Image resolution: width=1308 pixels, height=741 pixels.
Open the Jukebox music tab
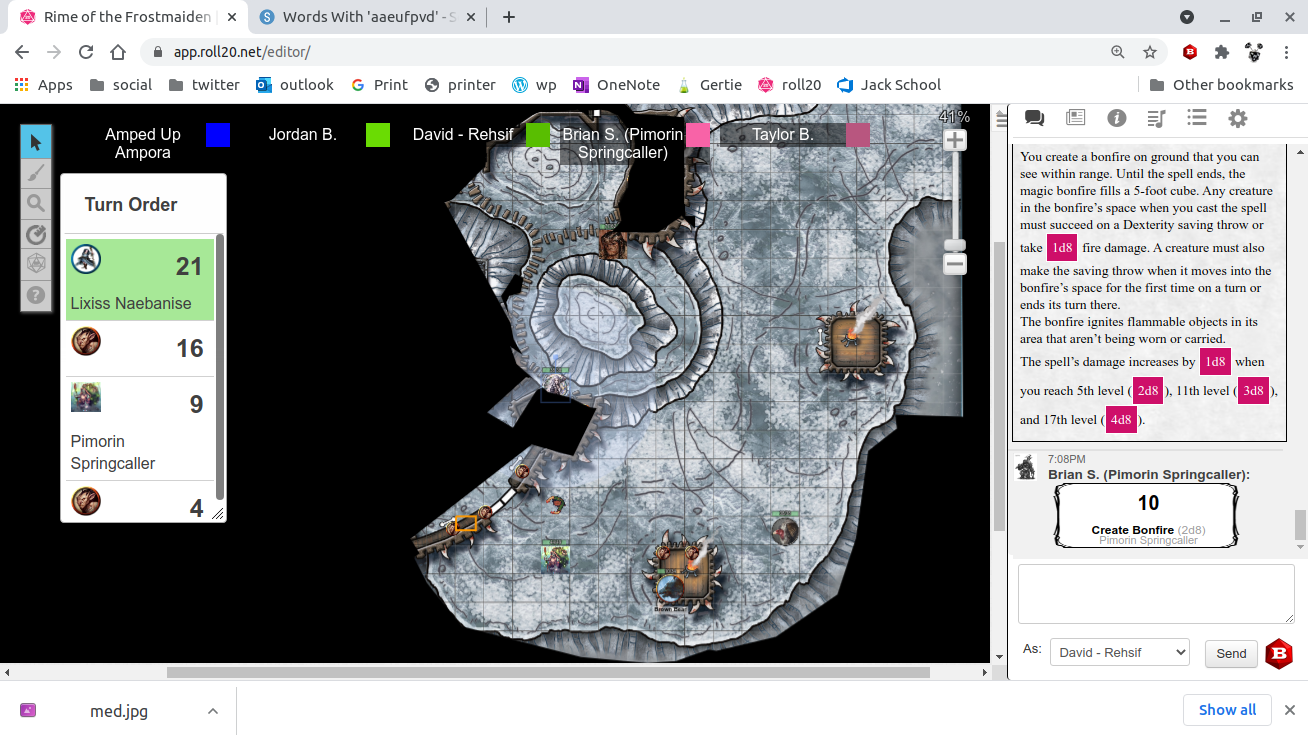[1156, 119]
